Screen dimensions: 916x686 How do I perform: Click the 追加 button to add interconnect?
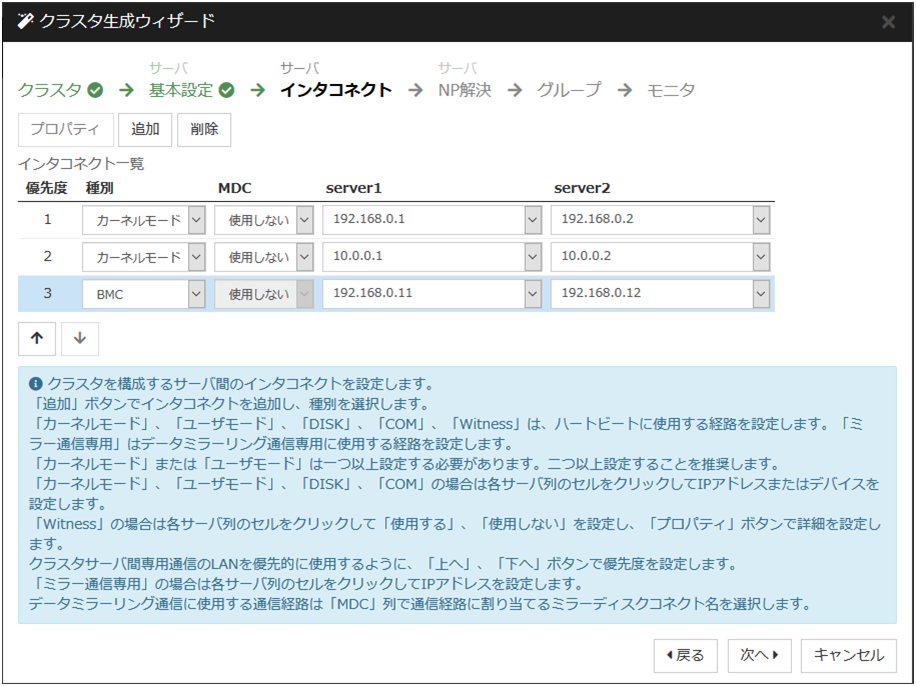[146, 129]
